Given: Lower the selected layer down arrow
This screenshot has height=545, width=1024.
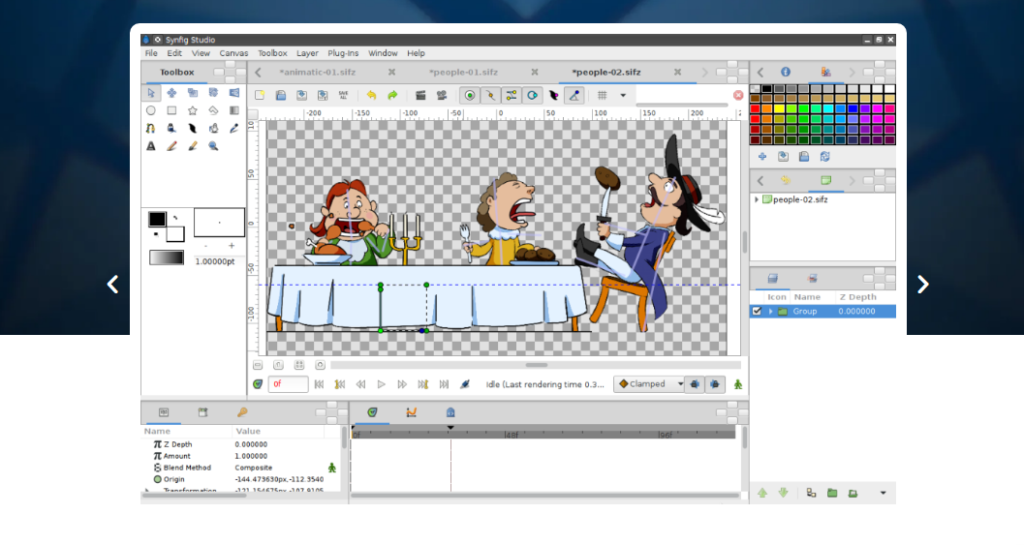Looking at the screenshot, I should 783,493.
